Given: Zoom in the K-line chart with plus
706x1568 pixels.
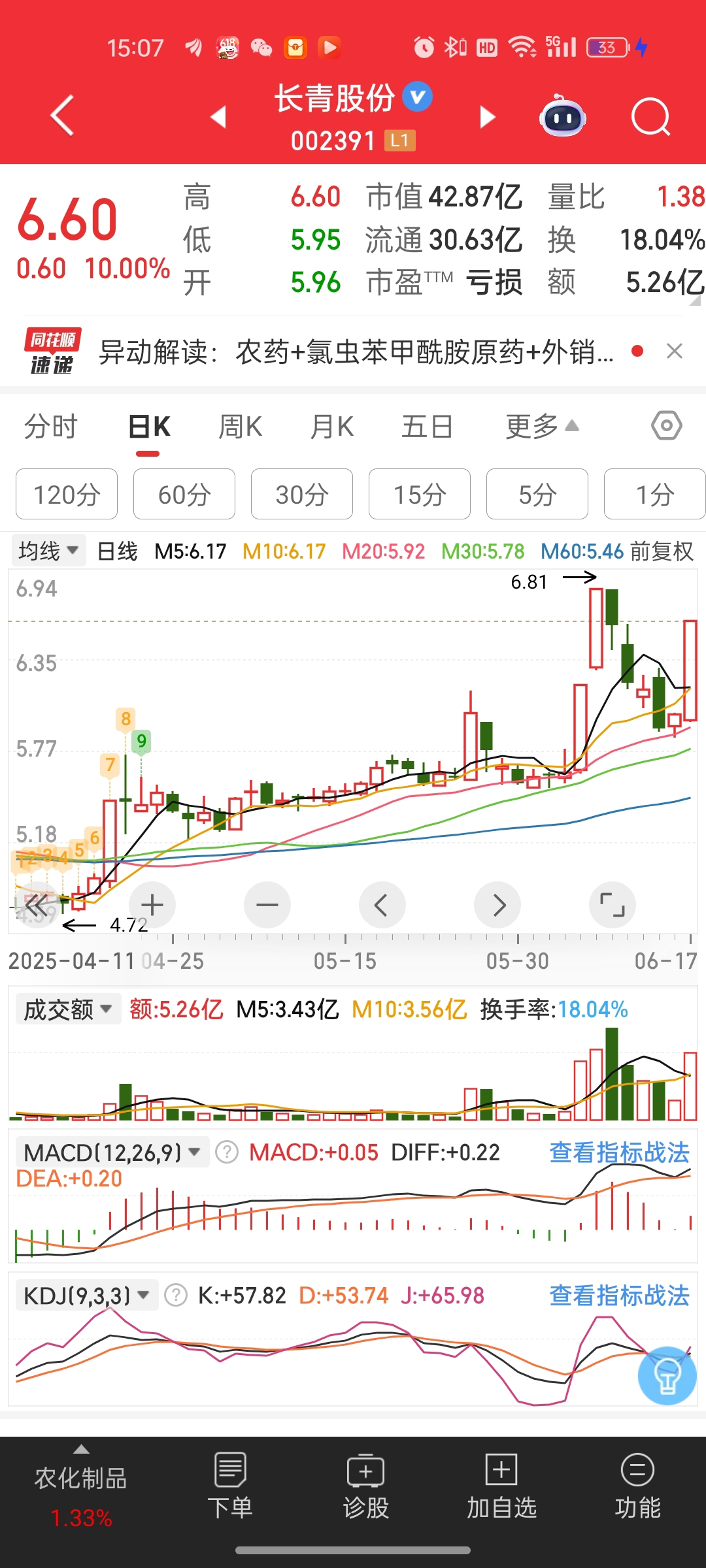Looking at the screenshot, I should [152, 905].
